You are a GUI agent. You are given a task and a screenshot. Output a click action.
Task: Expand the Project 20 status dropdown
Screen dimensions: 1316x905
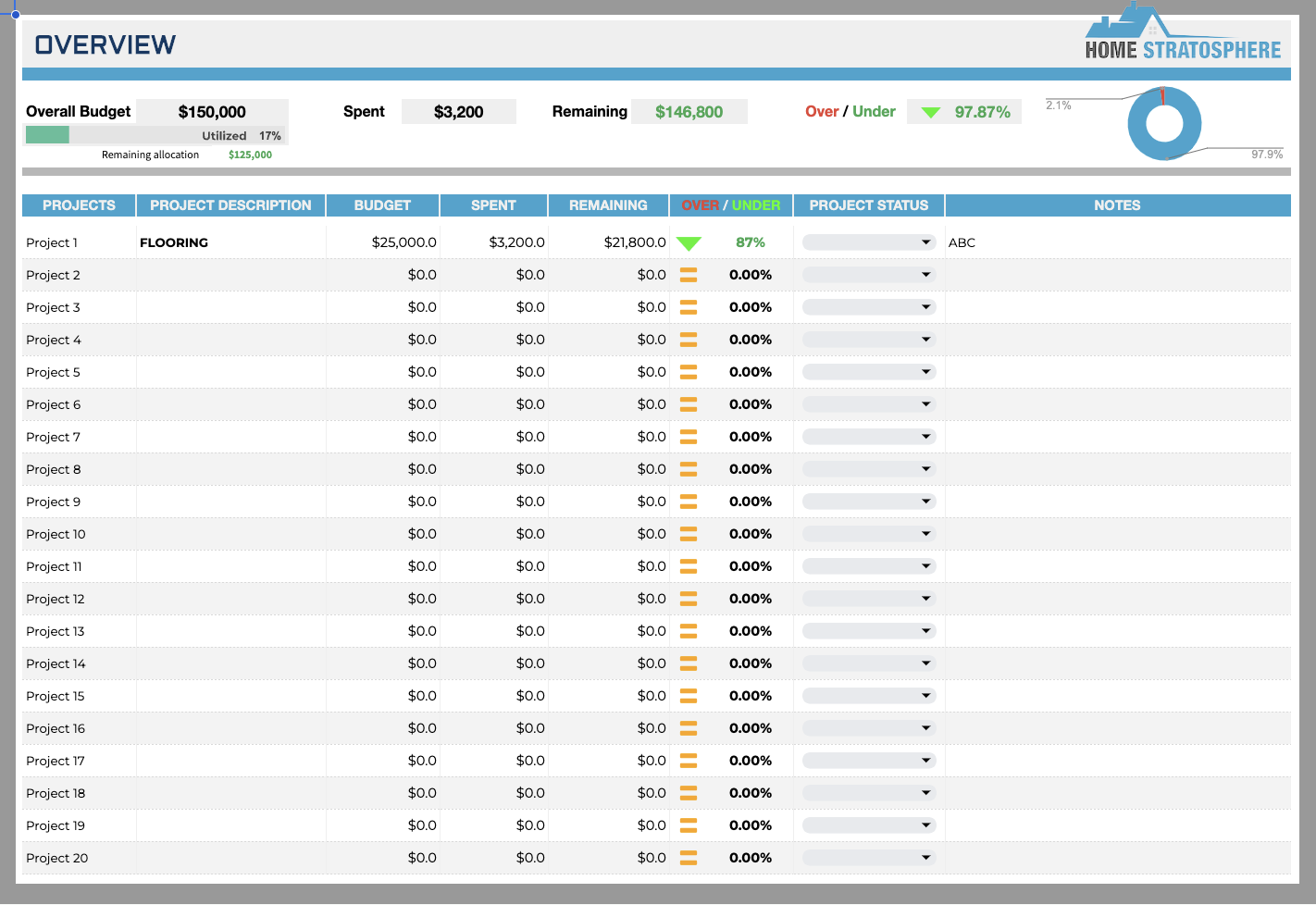(x=869, y=858)
